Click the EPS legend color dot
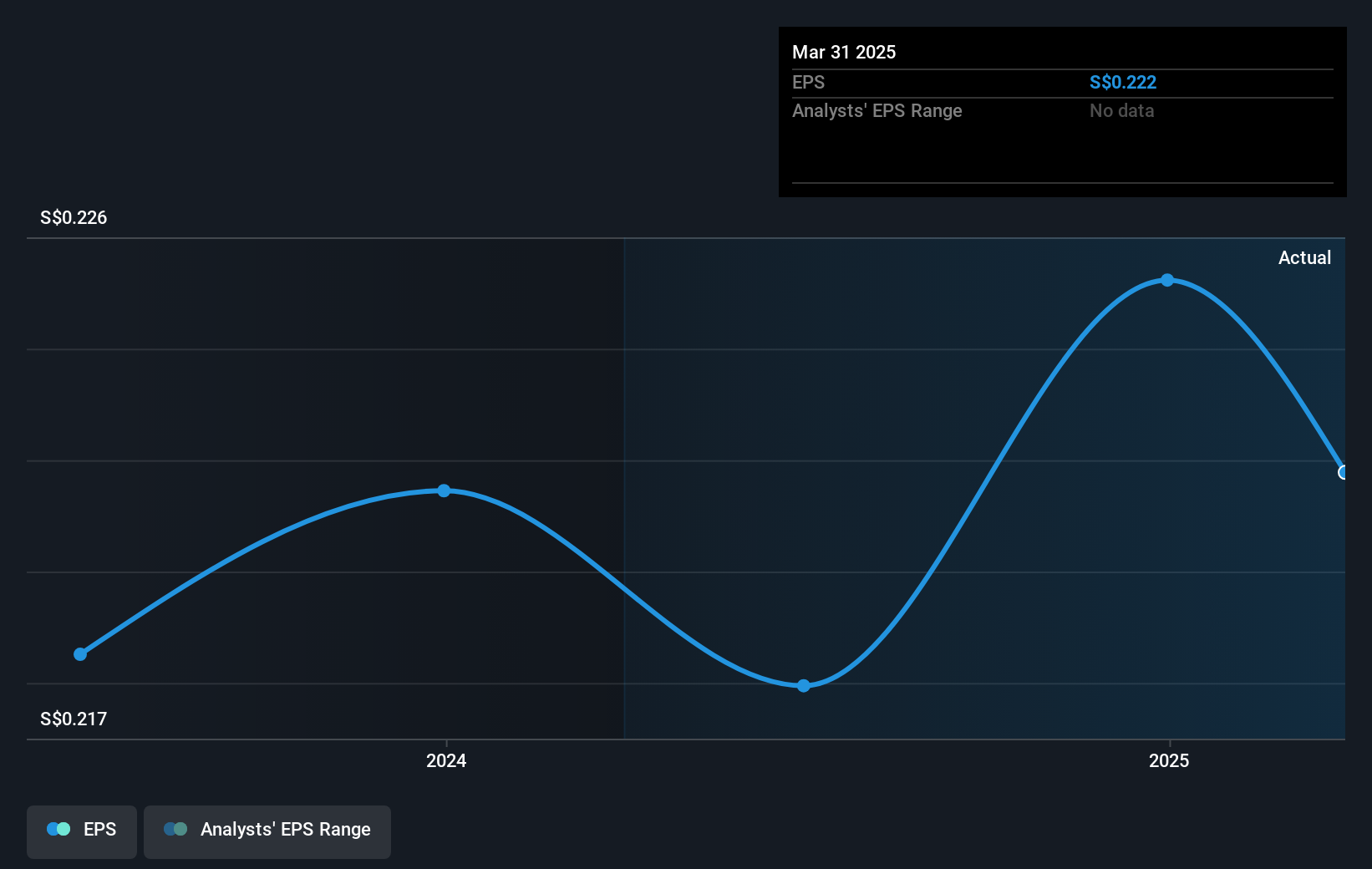Screen dimensions: 1372x869 (x=58, y=829)
